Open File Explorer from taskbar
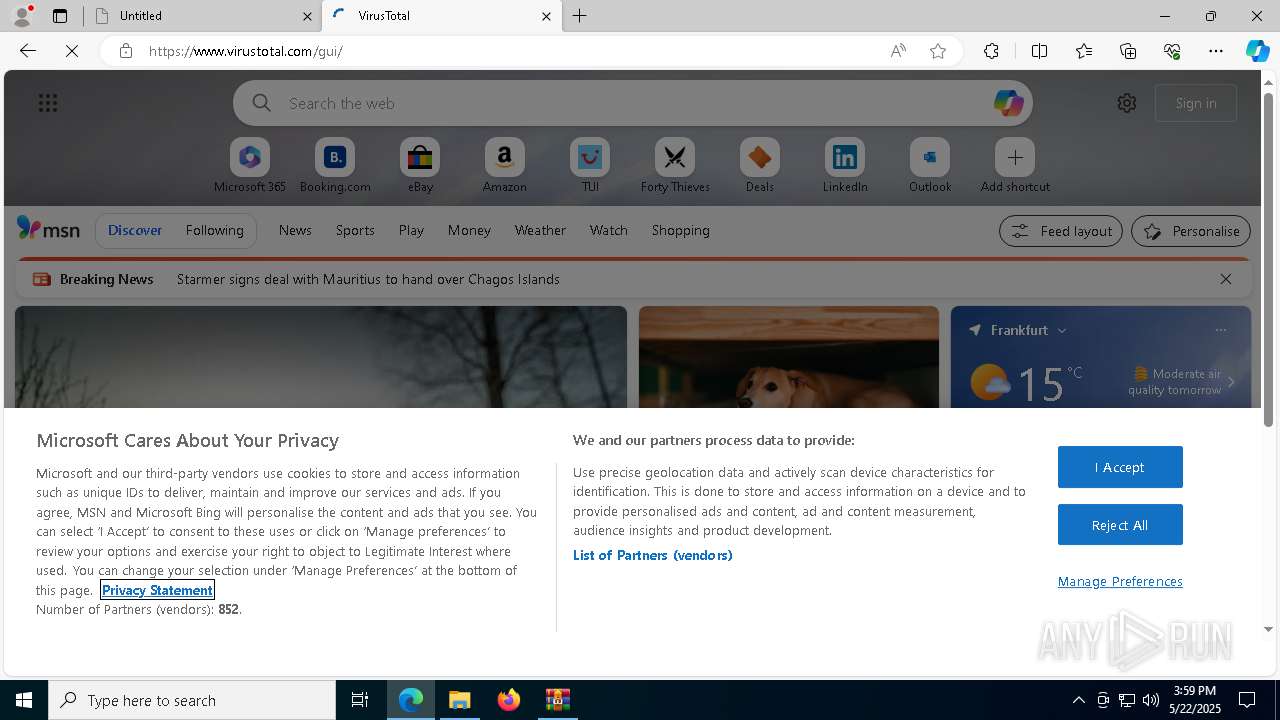 [460, 700]
